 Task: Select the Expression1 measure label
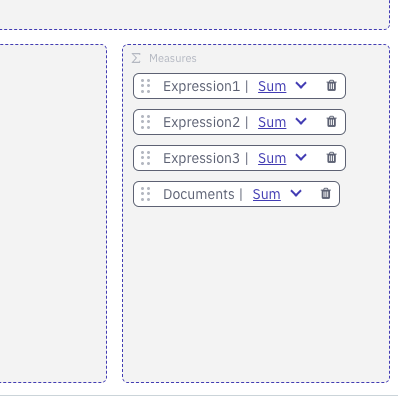201,86
